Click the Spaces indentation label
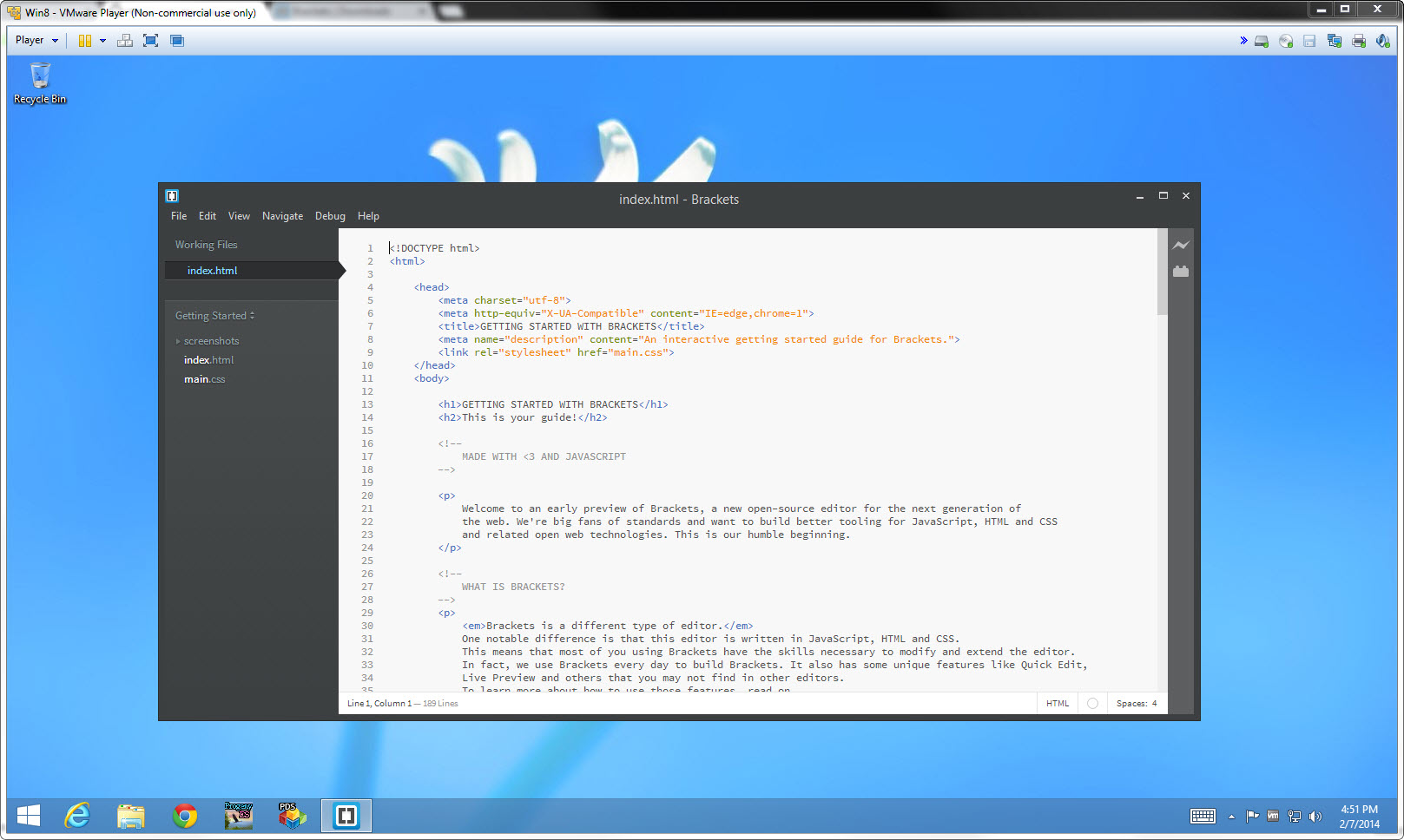The image size is (1404, 840). pos(1131,704)
